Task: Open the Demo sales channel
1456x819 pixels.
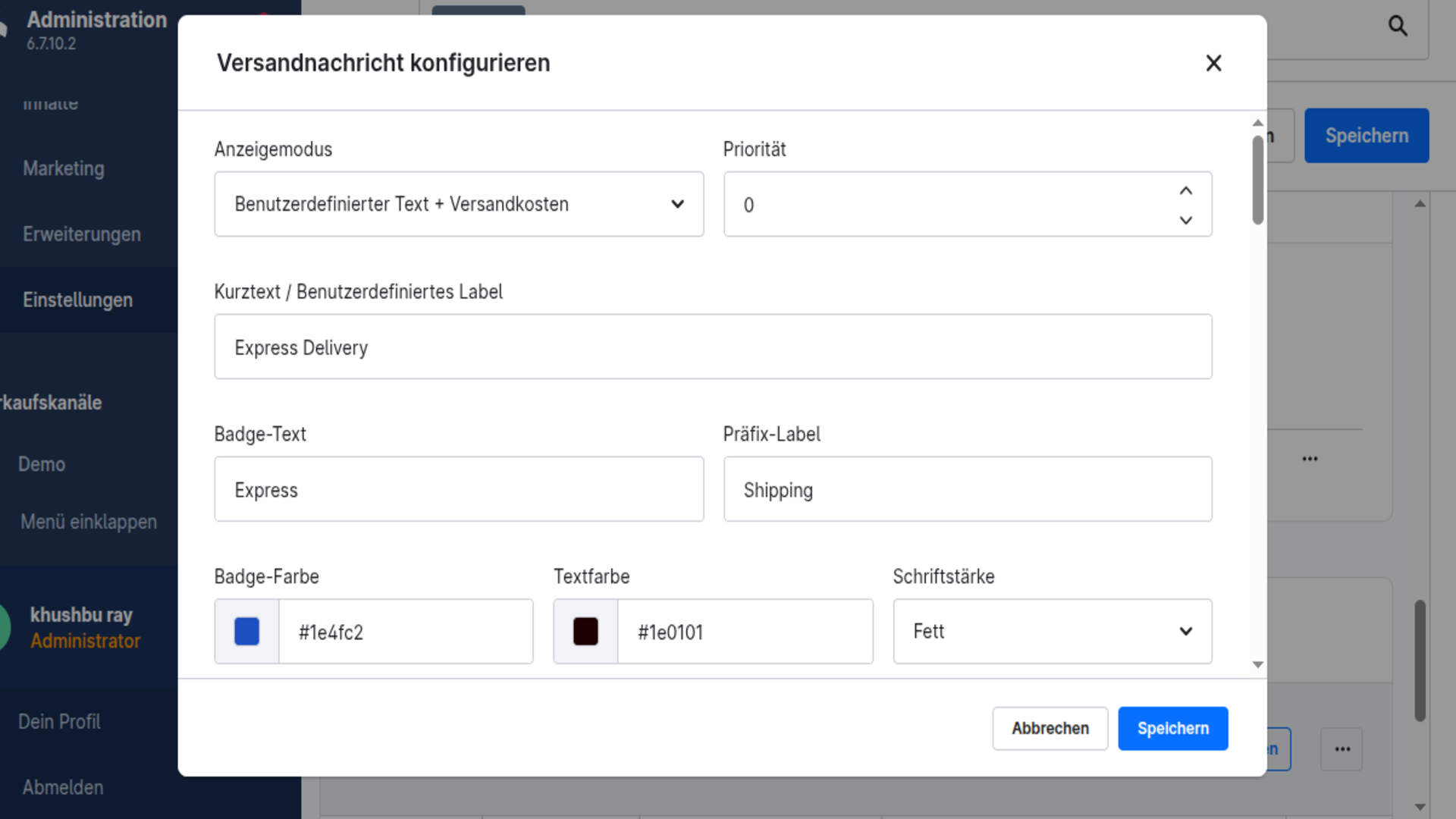Action: (42, 464)
